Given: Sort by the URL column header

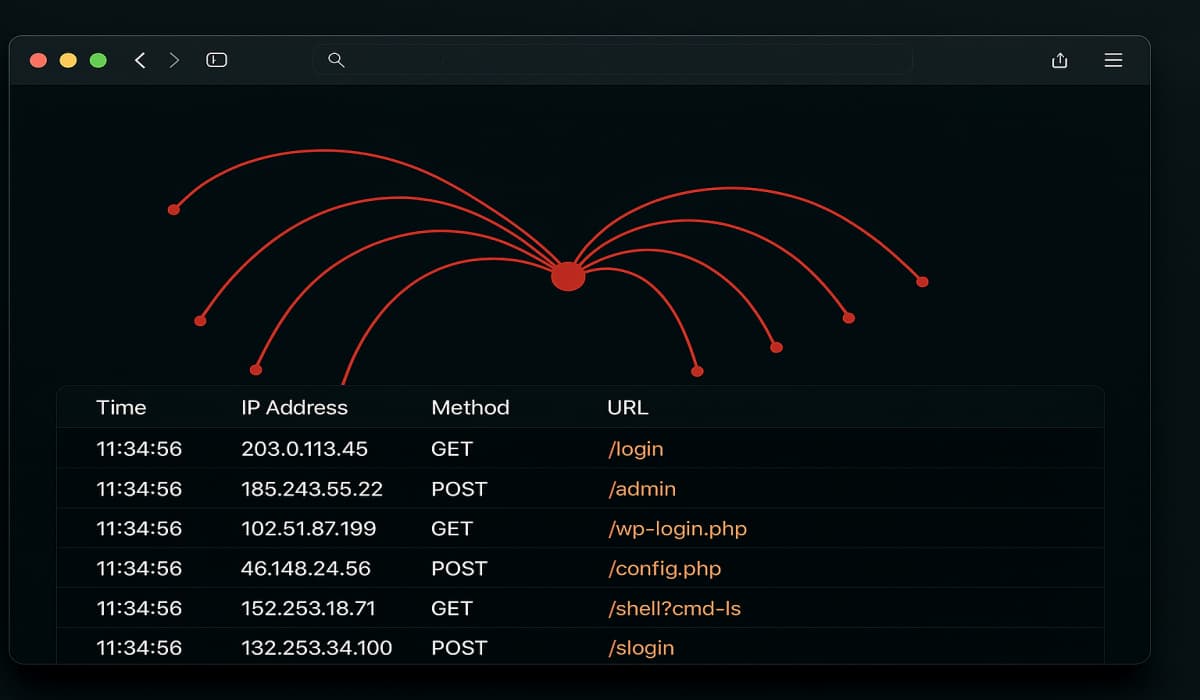Looking at the screenshot, I should (x=627, y=407).
